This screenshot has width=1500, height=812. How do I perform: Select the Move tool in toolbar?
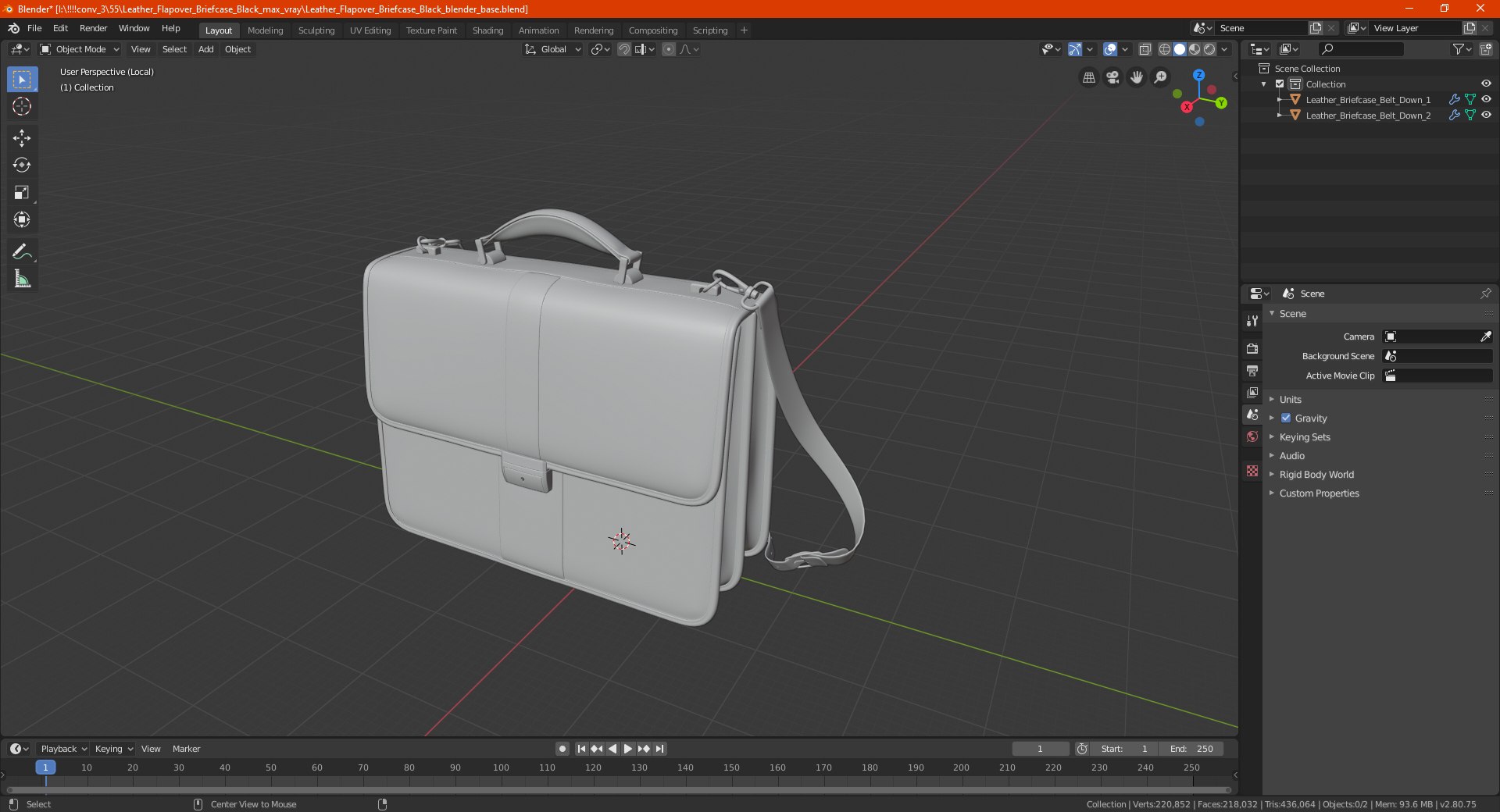22,138
